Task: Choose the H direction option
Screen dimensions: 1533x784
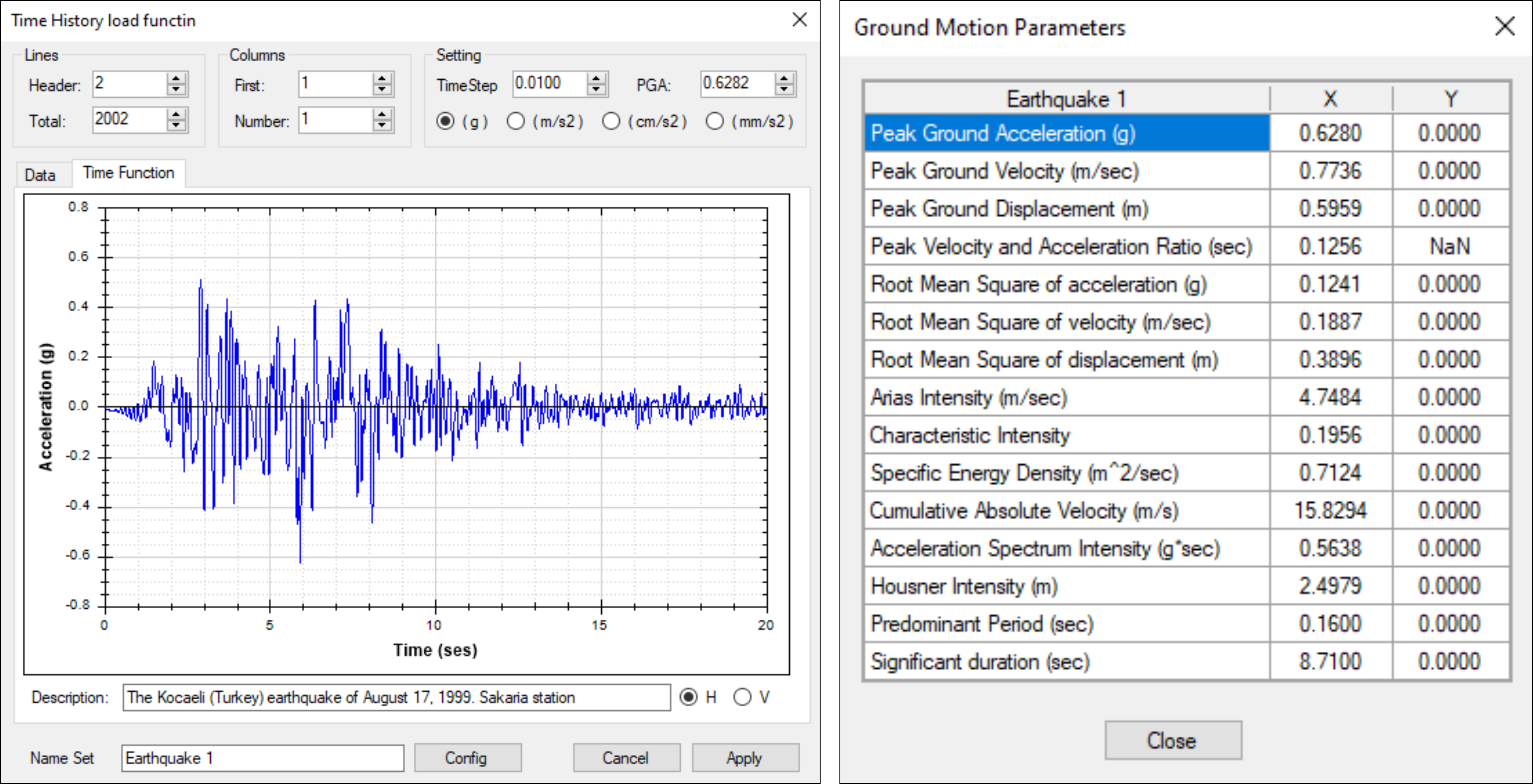Action: [x=689, y=697]
